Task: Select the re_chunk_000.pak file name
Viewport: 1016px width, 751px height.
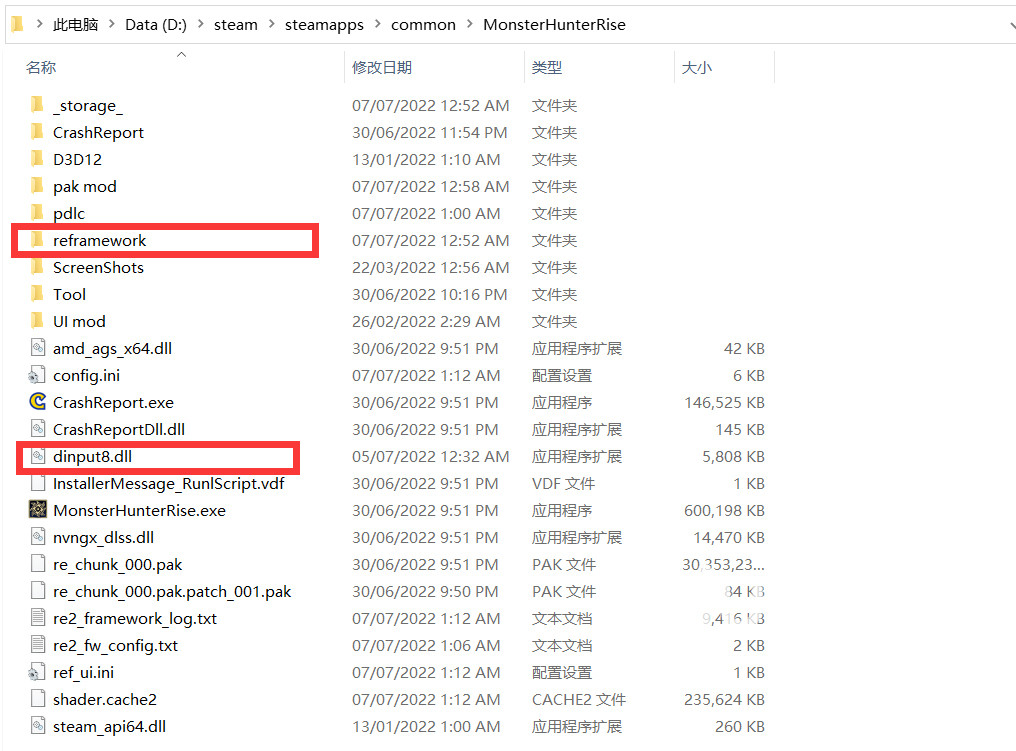Action: coord(118,564)
